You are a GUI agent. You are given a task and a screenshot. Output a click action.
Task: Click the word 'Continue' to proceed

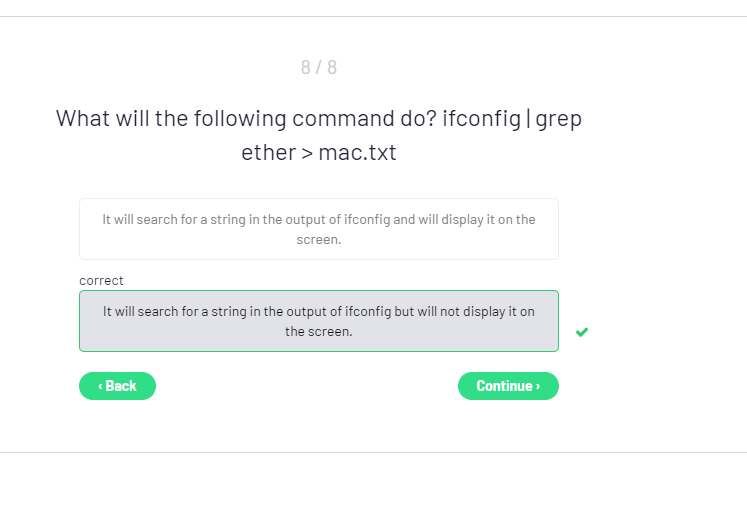[x=503, y=386]
